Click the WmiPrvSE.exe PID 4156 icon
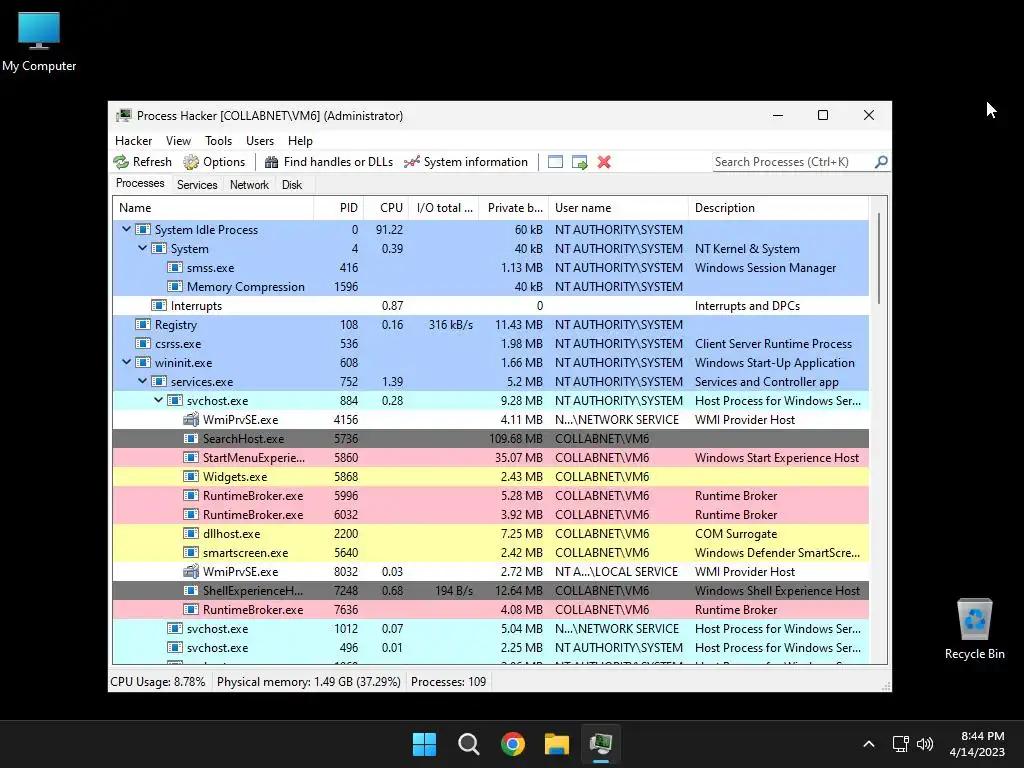 point(191,419)
